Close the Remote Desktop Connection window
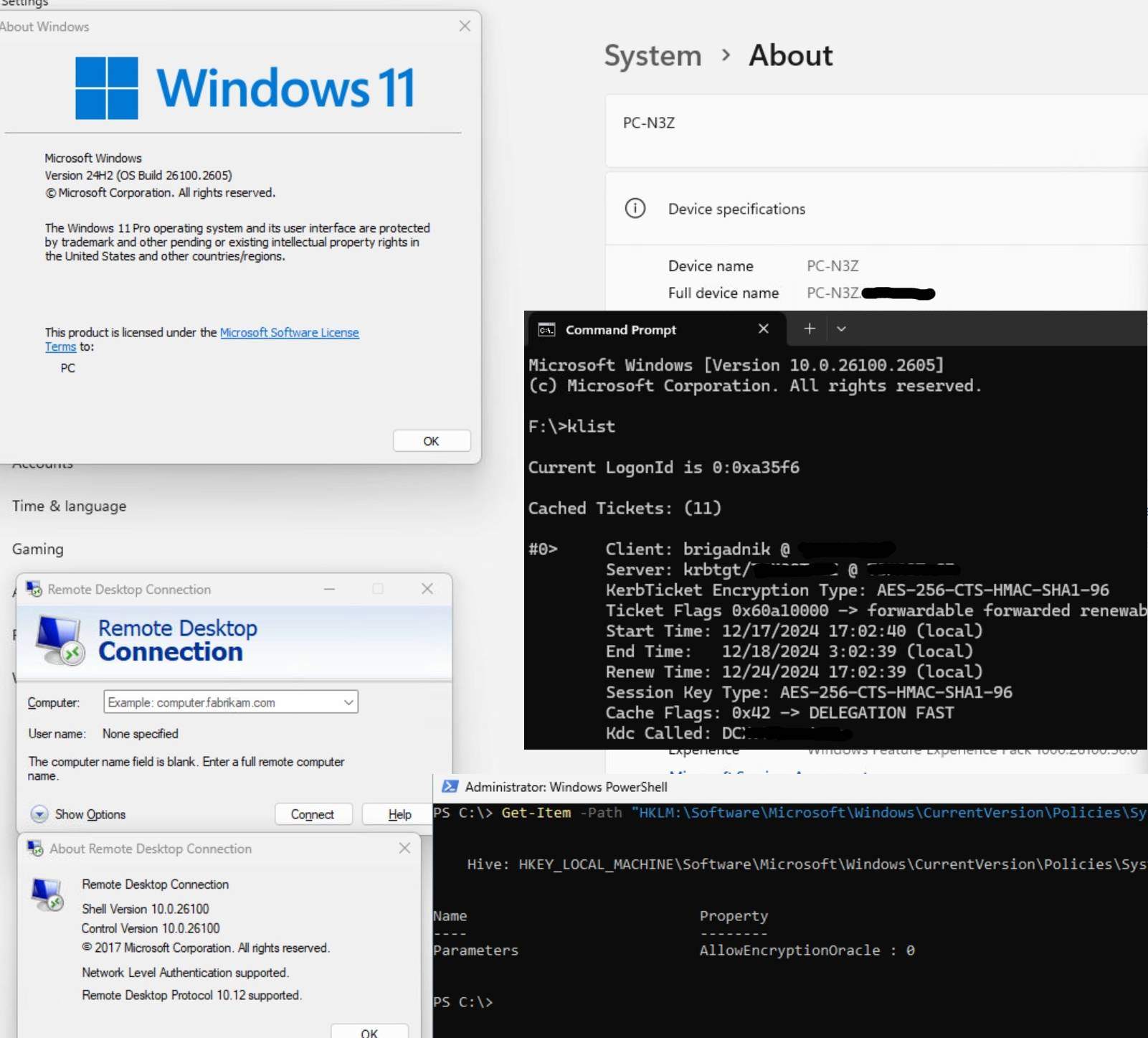The width and height of the screenshot is (1148, 1038). pos(427,589)
